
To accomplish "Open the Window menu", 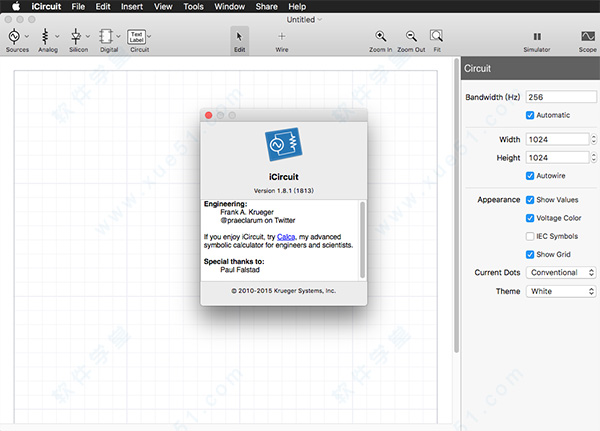I will pyautogui.click(x=230, y=7).
